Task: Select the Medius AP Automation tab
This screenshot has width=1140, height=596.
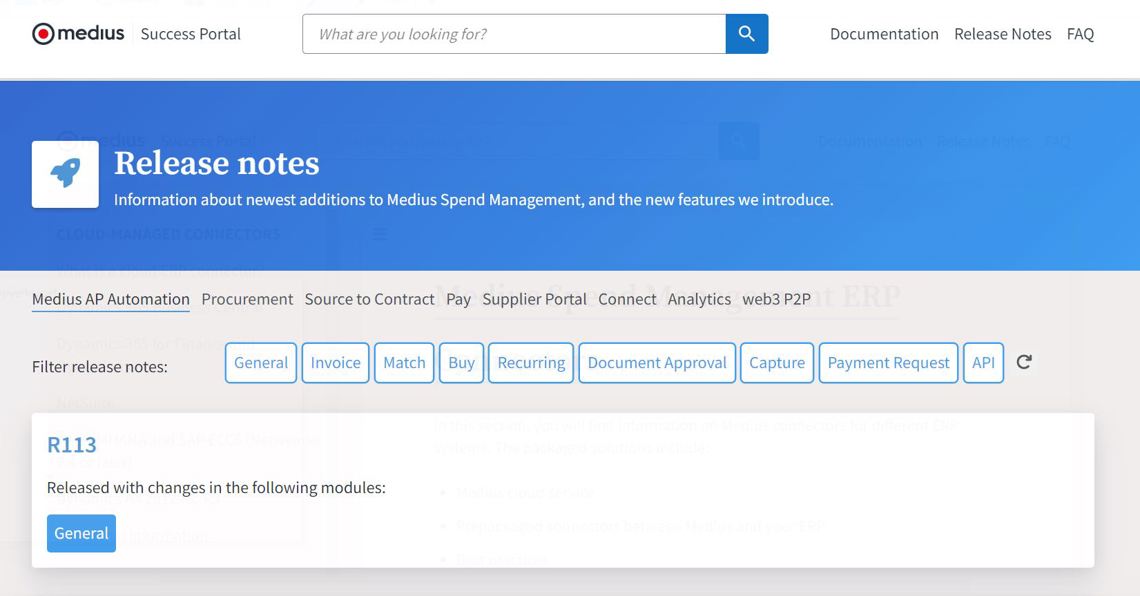Action: 111,299
